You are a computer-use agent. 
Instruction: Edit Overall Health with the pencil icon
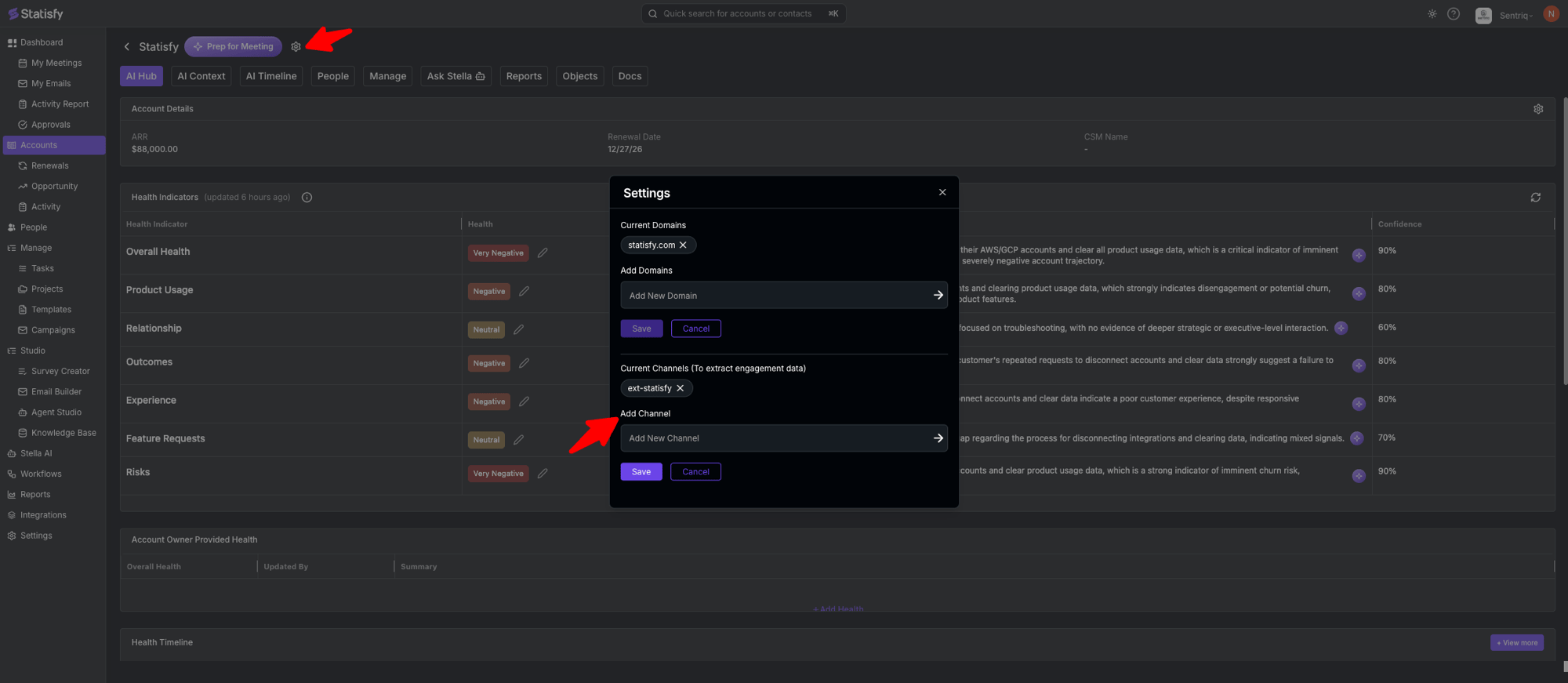tap(543, 252)
